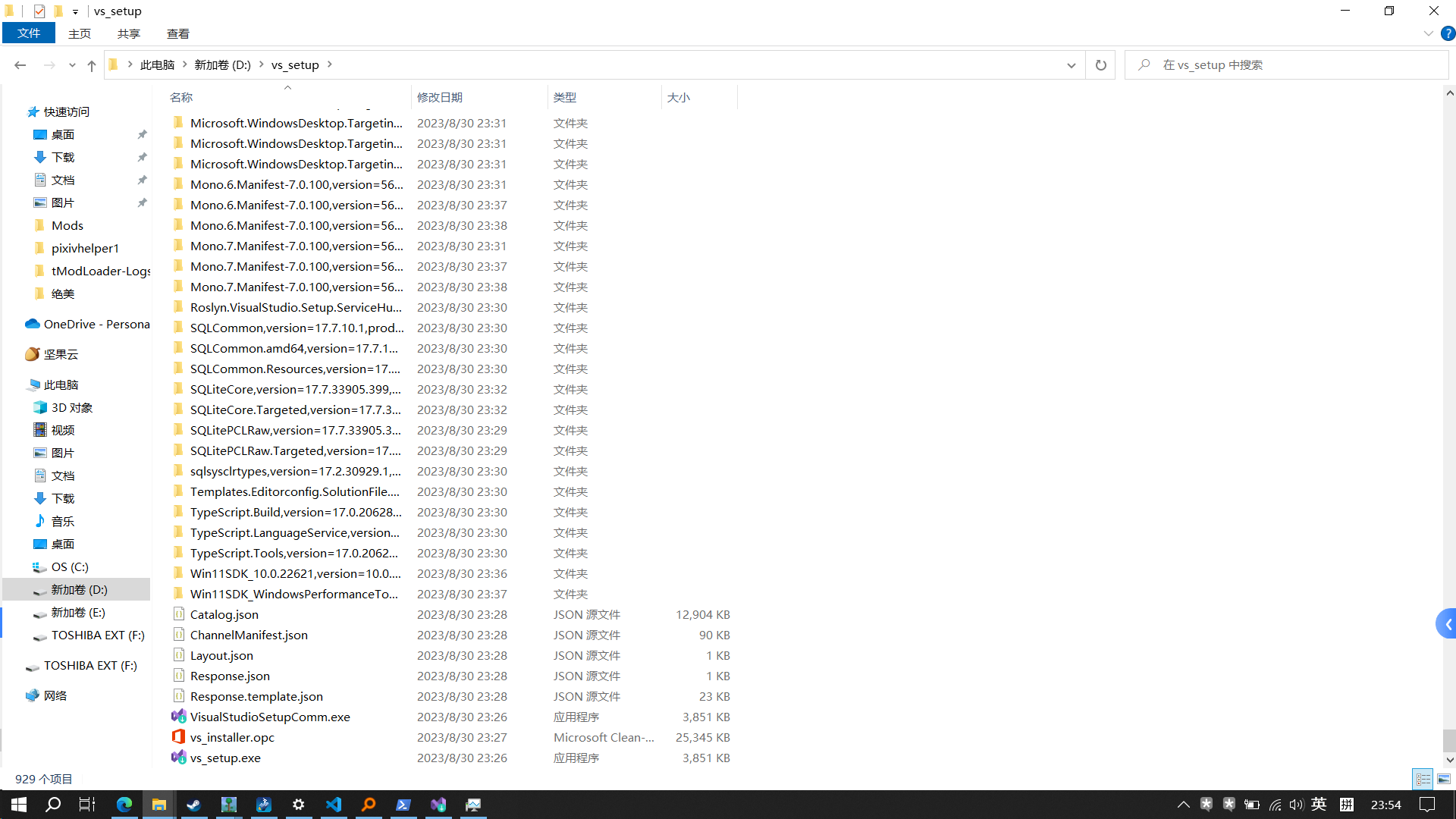This screenshot has width=1456, height=819.
Task: Launch Visual Studio Code from the taskbar
Action: (x=334, y=805)
